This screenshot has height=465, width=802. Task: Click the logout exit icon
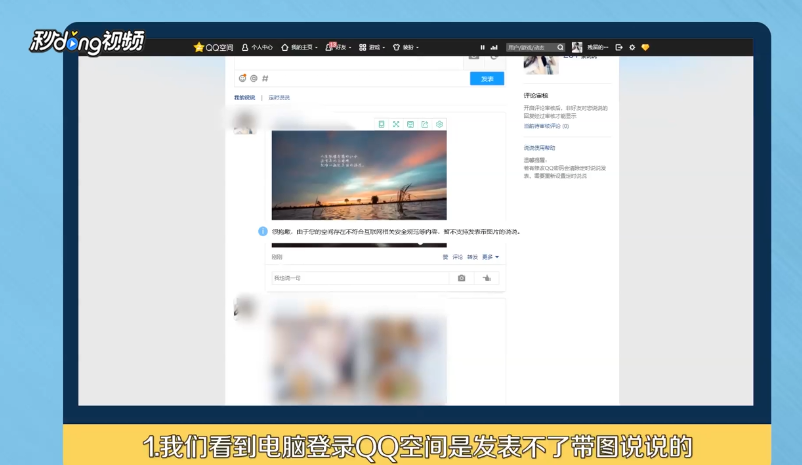[619, 47]
